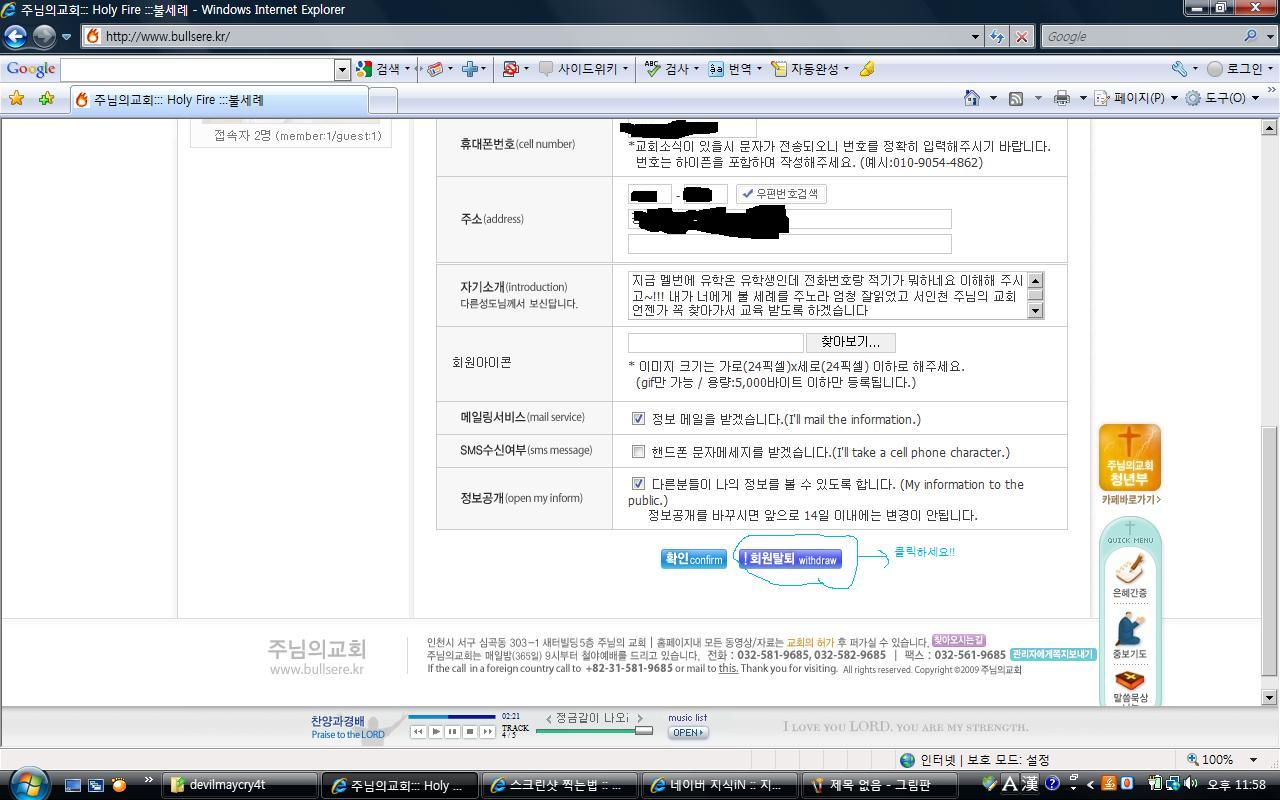This screenshot has width=1280, height=800.
Task: Click the member icon file path field
Action: click(x=715, y=342)
